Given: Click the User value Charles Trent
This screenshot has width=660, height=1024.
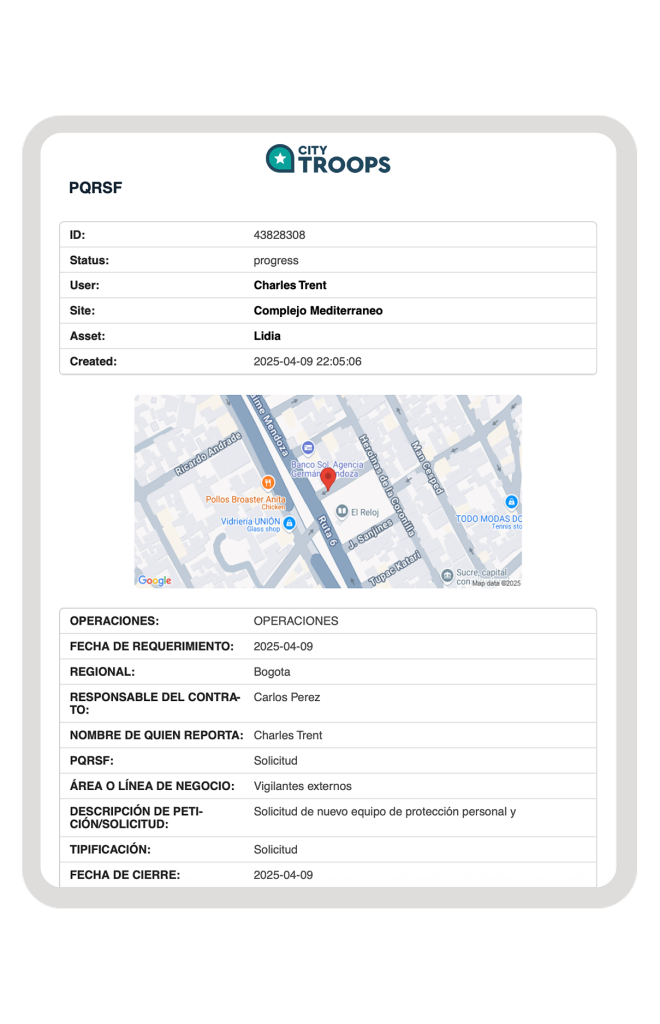Looking at the screenshot, I should (x=290, y=285).
